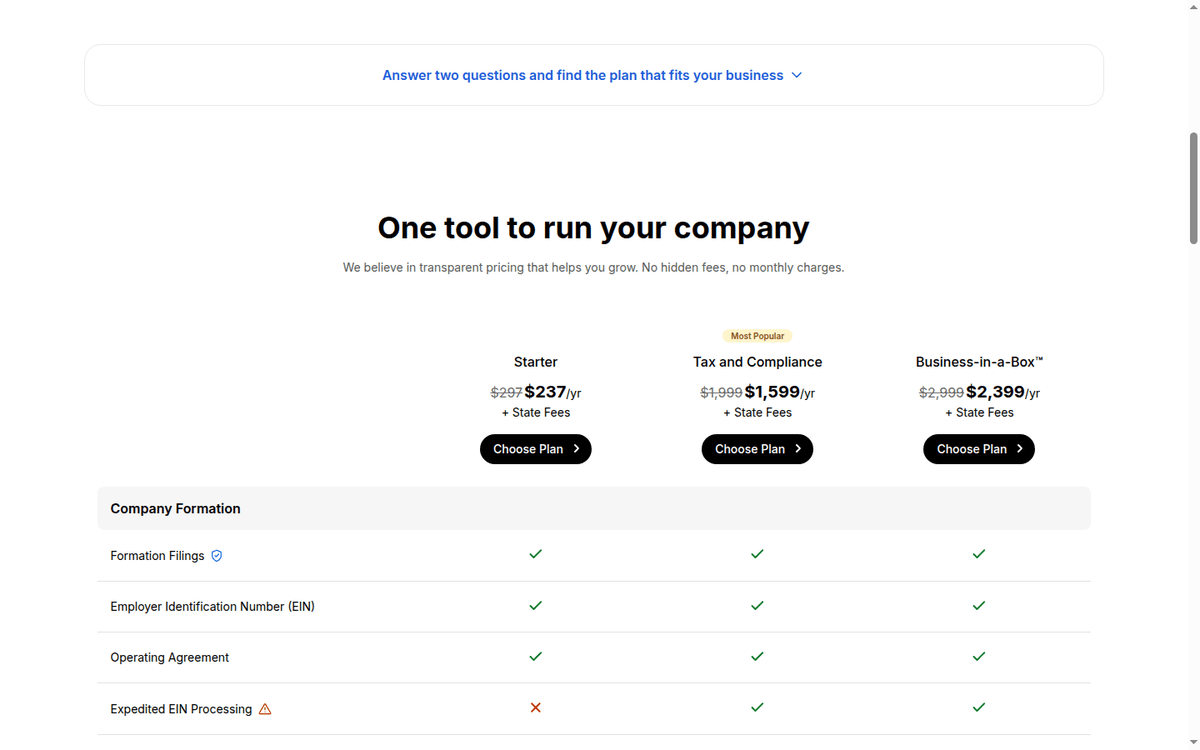Click the crossed-out $297 price

[506, 393]
